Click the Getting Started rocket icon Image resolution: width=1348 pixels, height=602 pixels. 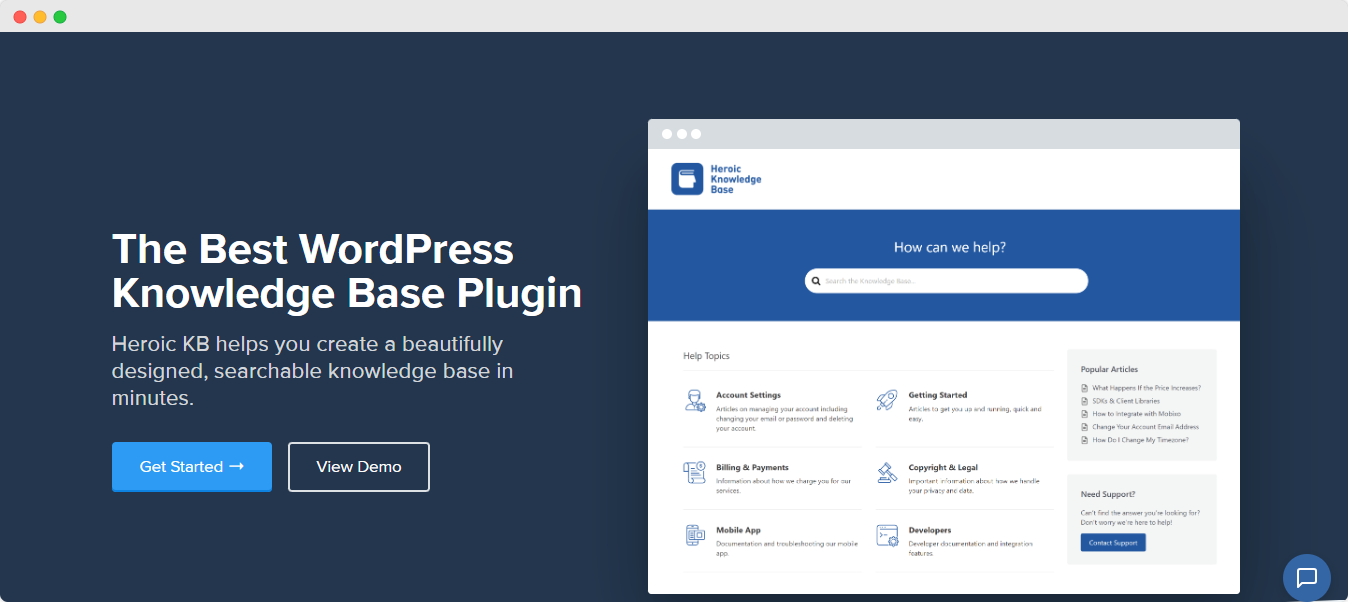coord(887,401)
